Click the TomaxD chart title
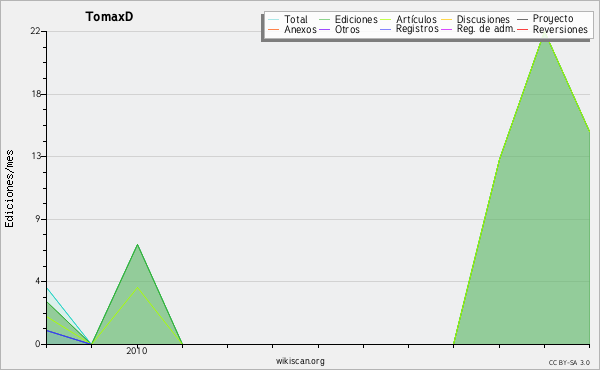The height and width of the screenshot is (370, 600). click(109, 17)
